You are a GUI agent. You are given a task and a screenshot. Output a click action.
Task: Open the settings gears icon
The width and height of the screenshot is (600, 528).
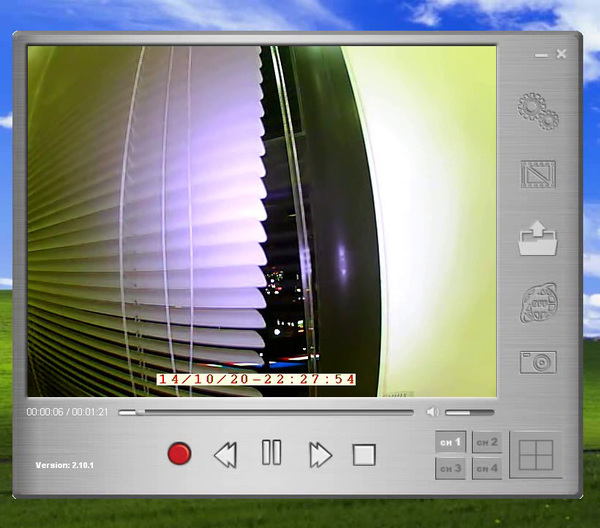click(537, 111)
